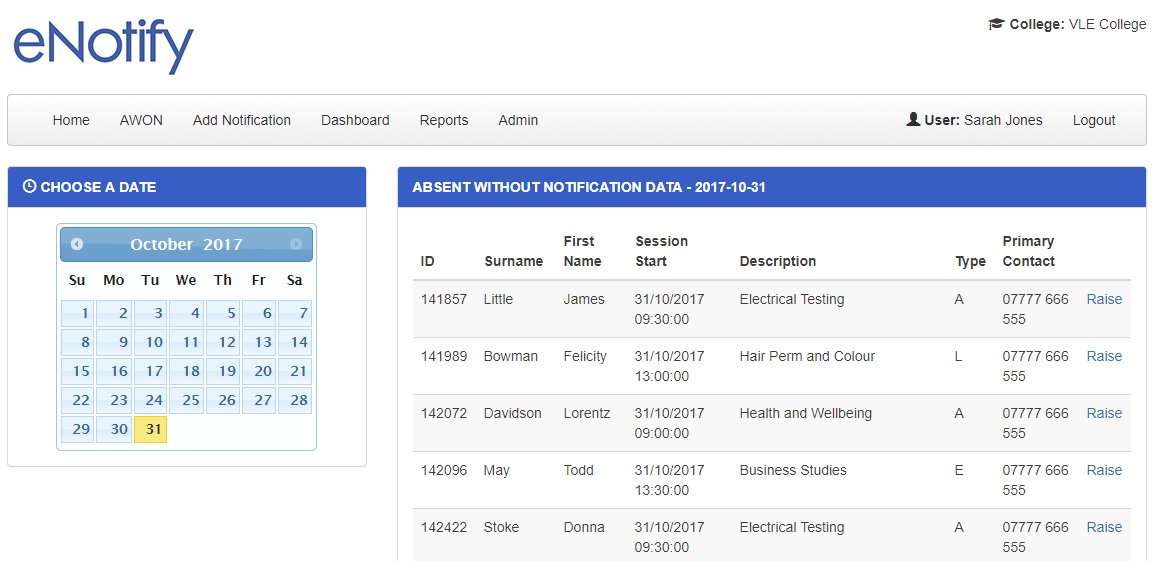
Task: Open the Home menu item
Action: tap(71, 120)
